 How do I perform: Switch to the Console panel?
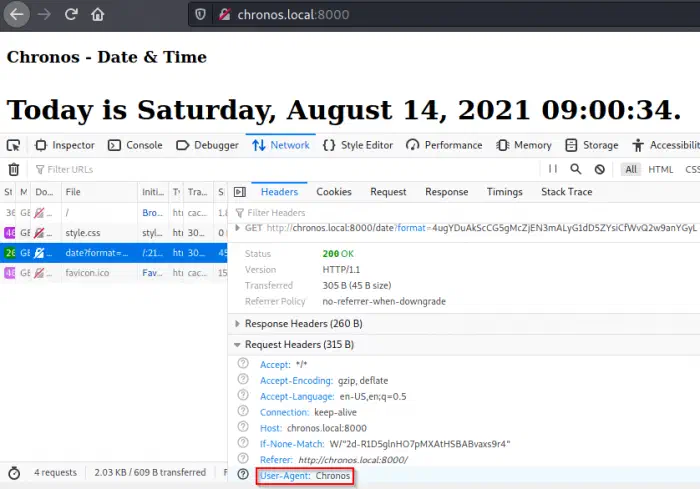click(135, 145)
